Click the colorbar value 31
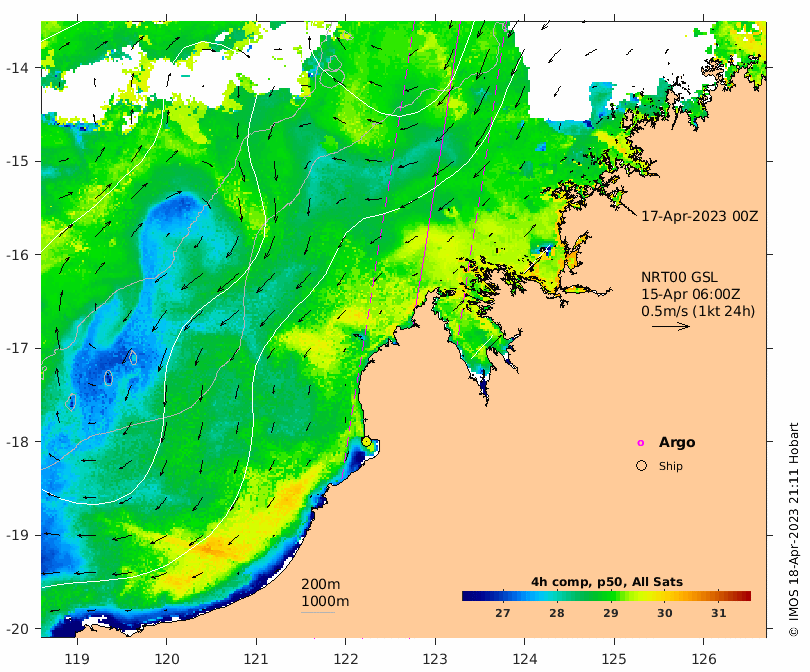This screenshot has width=810, height=672. click(x=719, y=613)
